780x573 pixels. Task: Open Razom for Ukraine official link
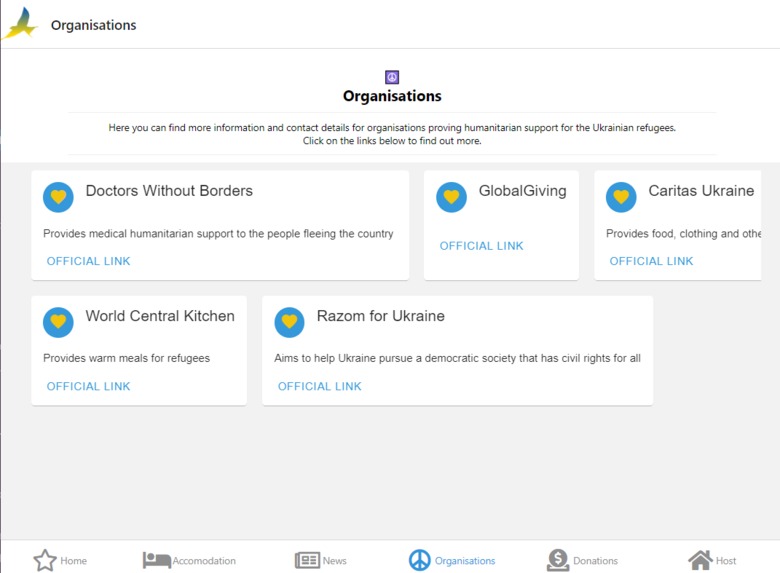tap(319, 386)
